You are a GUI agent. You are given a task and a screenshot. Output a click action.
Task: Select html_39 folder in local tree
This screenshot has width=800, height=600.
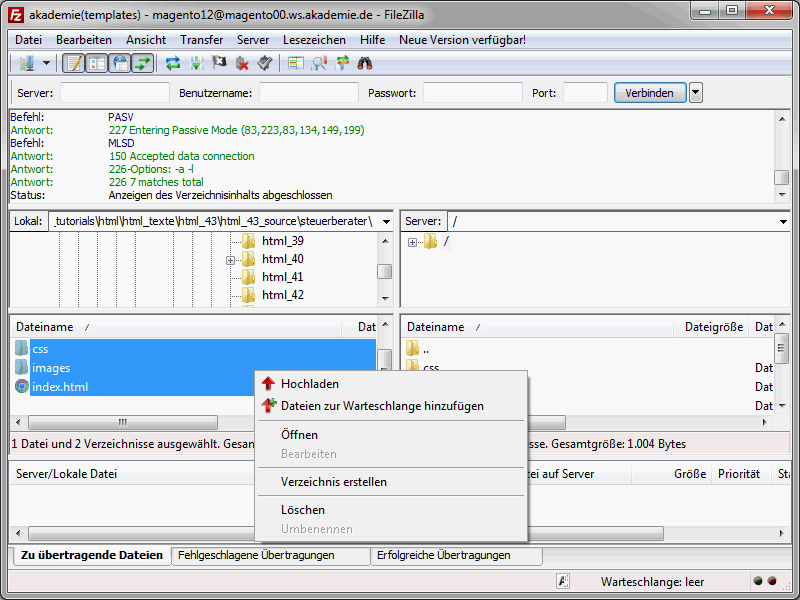283,241
